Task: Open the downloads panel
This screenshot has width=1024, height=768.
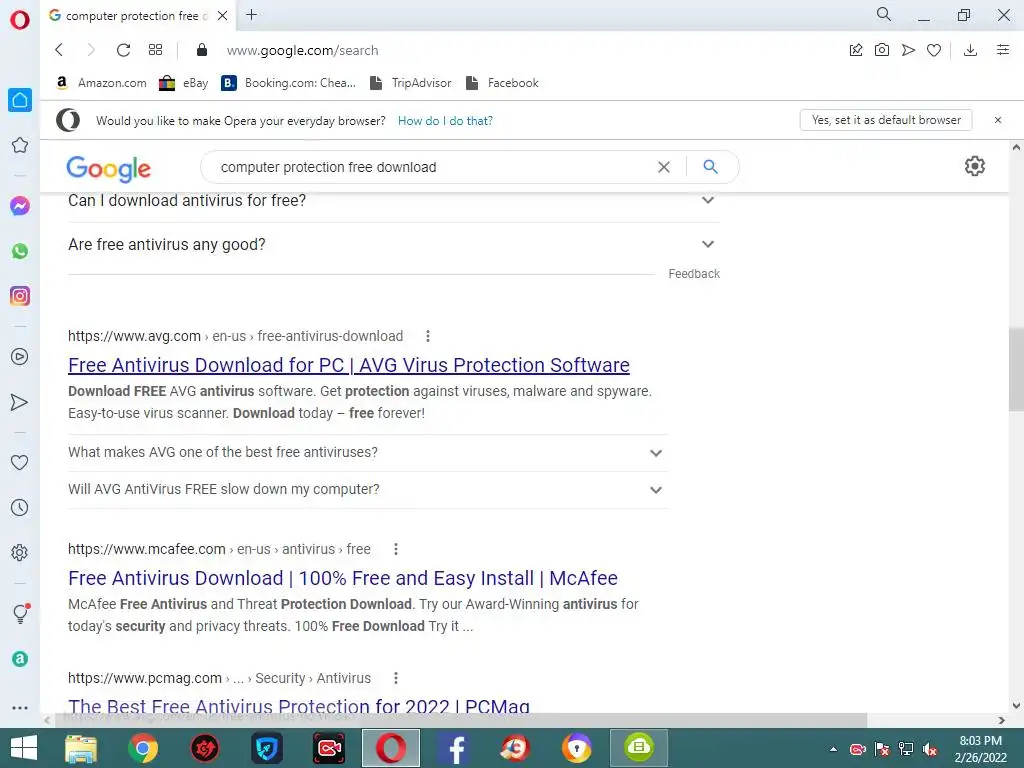Action: coord(970,50)
